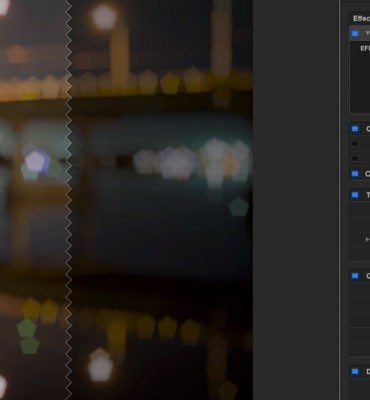Click the empty gray area beside the viewer
The width and height of the screenshot is (370, 400).
click(296, 200)
